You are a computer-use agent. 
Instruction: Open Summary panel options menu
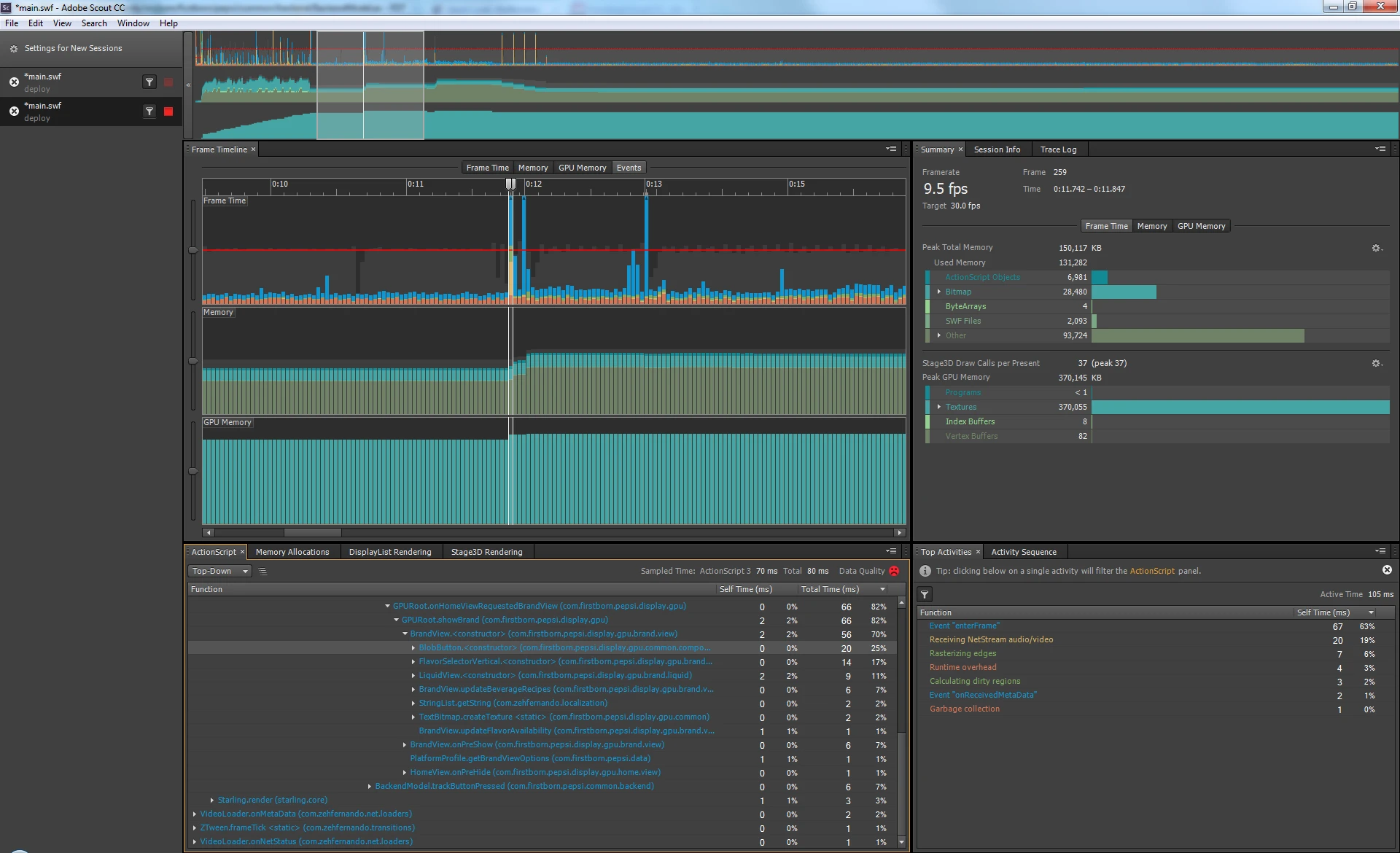click(x=1380, y=149)
